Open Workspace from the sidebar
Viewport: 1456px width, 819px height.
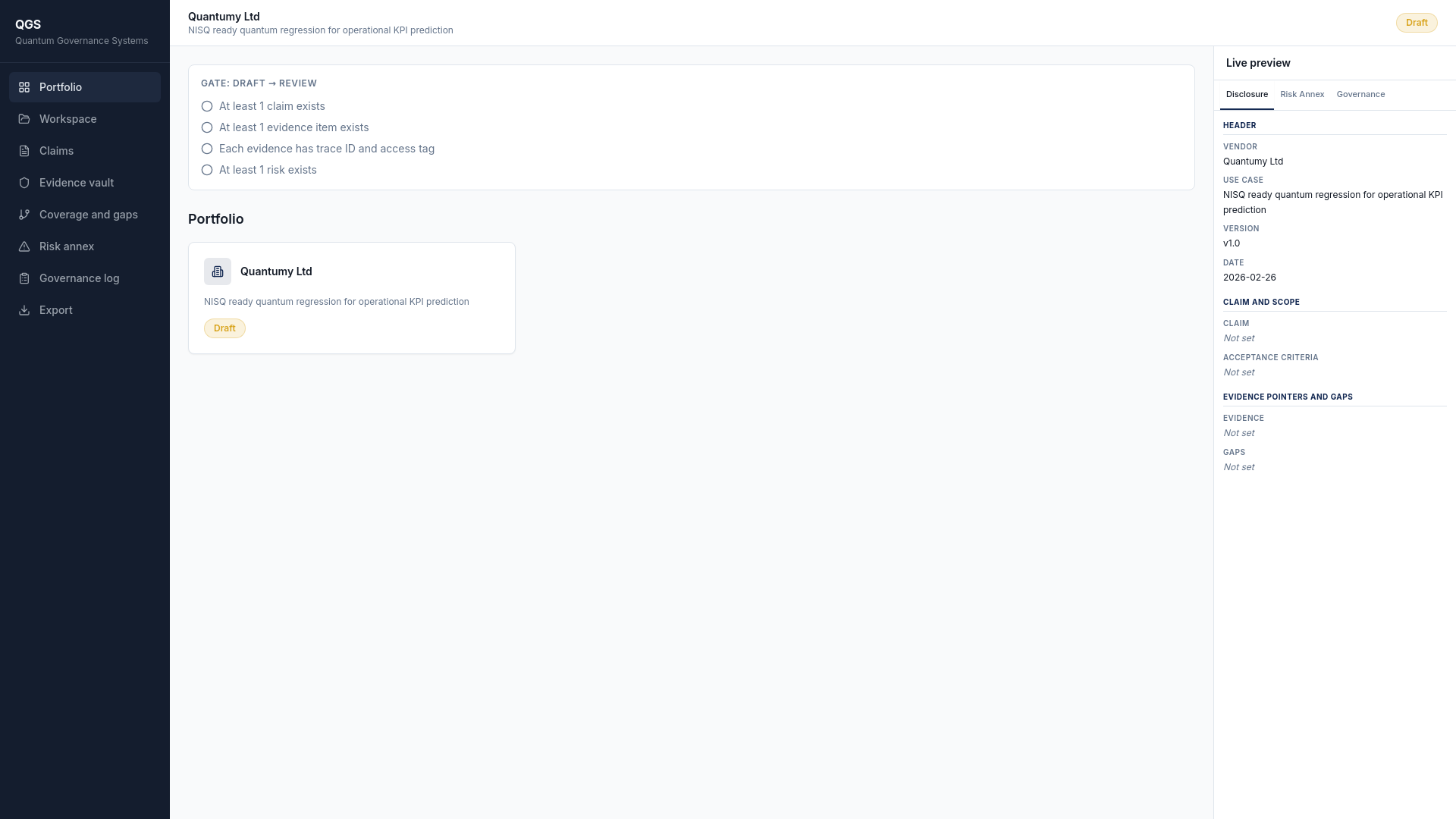85,119
